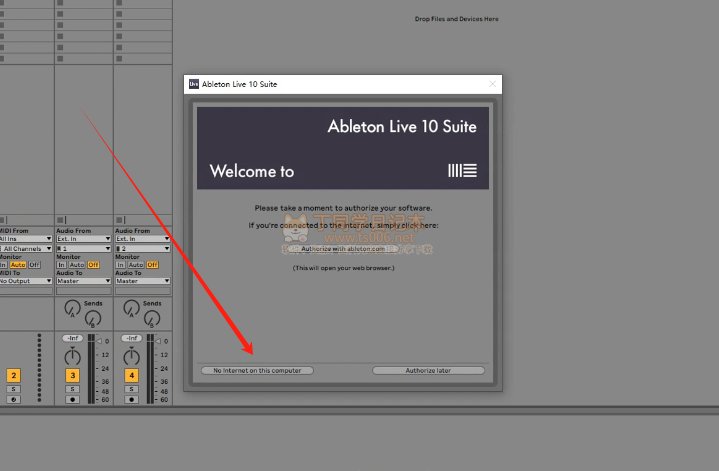Arm track 4 for recording
Screen dimensions: 719x471
(131, 399)
